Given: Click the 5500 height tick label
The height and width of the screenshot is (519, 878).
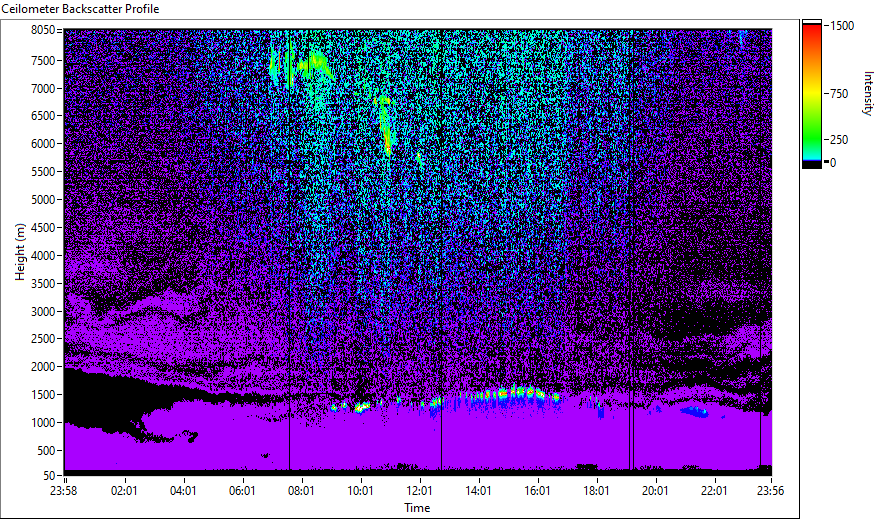Looking at the screenshot, I should click(43, 172).
